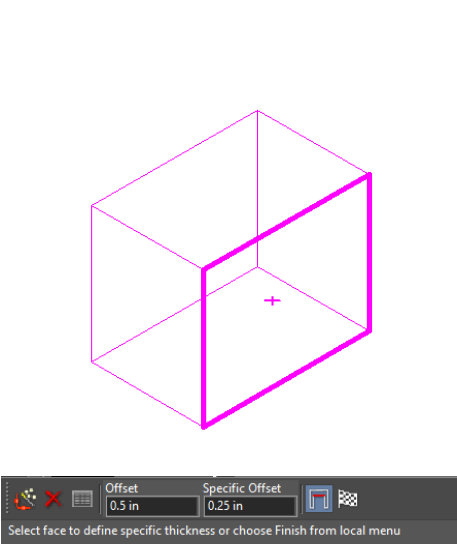This screenshot has height=544, width=457.
Task: Click the red graphic-pick tool icon
Action: pos(25,499)
